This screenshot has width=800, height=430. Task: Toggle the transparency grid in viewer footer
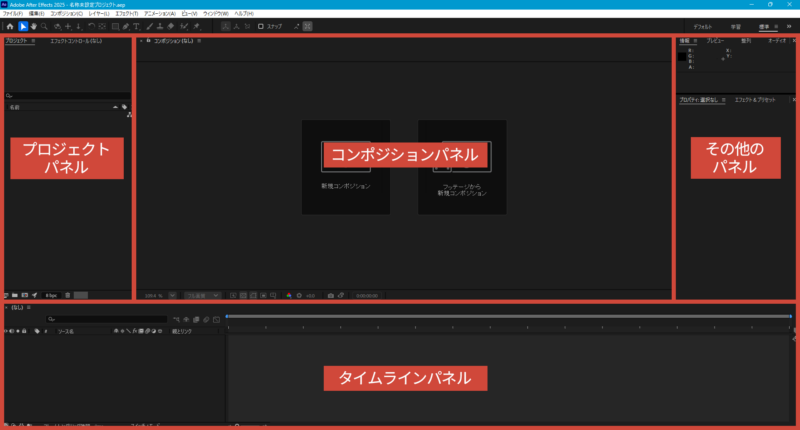243,295
